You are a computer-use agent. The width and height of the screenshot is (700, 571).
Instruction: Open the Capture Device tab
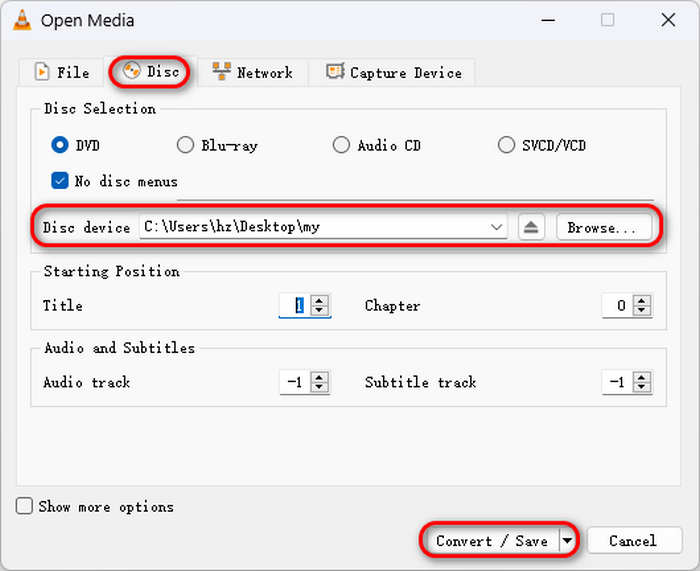[x=393, y=72]
